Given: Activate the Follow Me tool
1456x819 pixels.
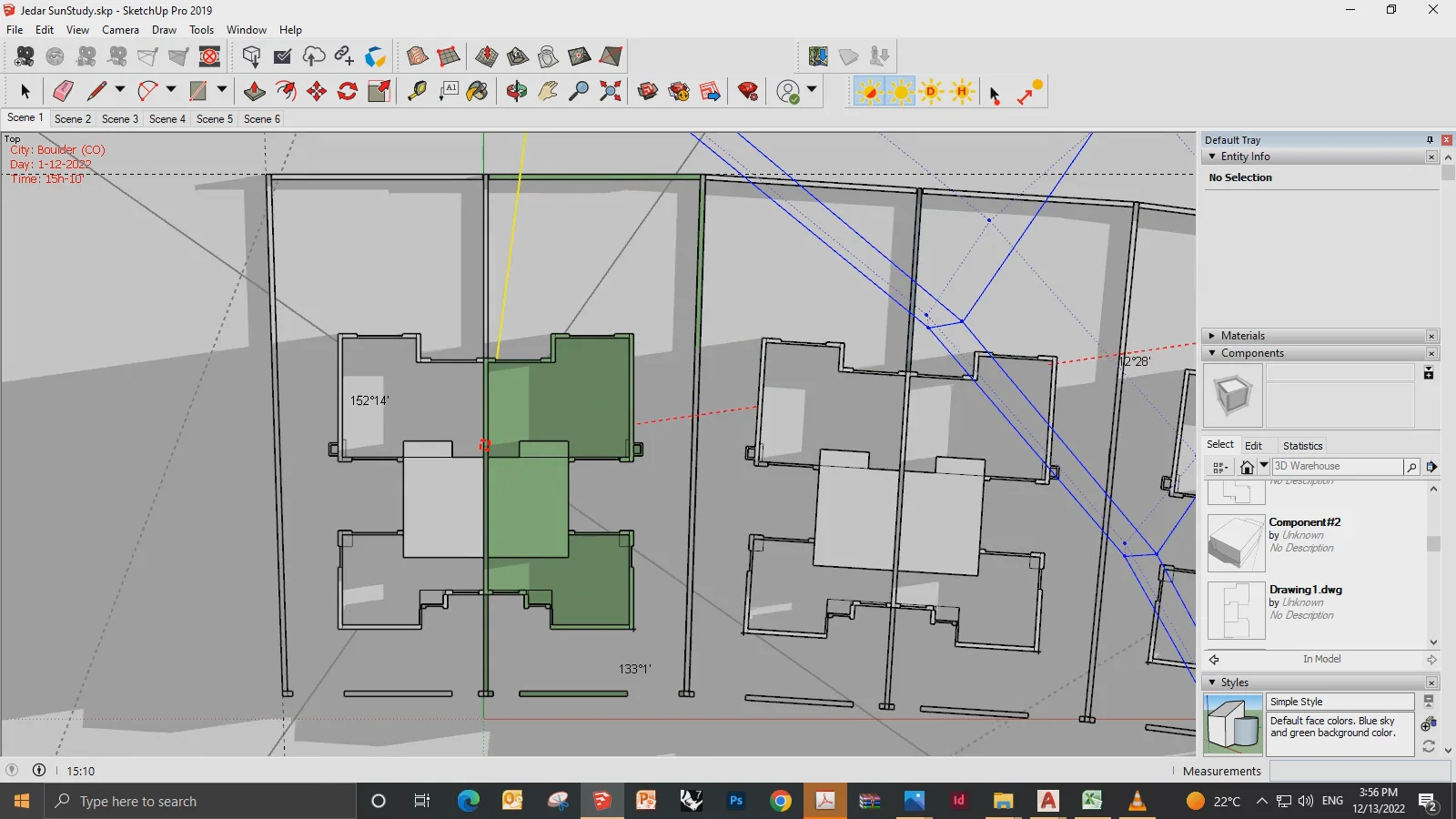Looking at the screenshot, I should tap(286, 91).
